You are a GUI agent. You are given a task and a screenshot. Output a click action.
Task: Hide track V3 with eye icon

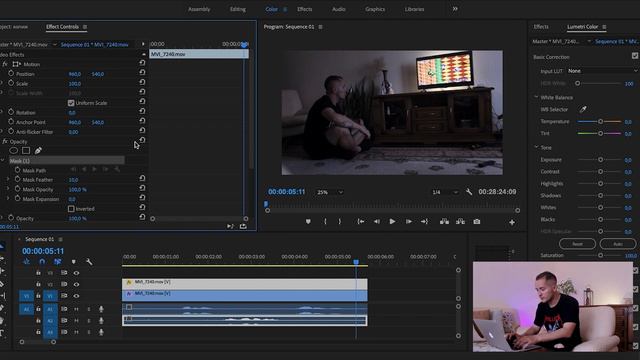pyautogui.click(x=76, y=273)
